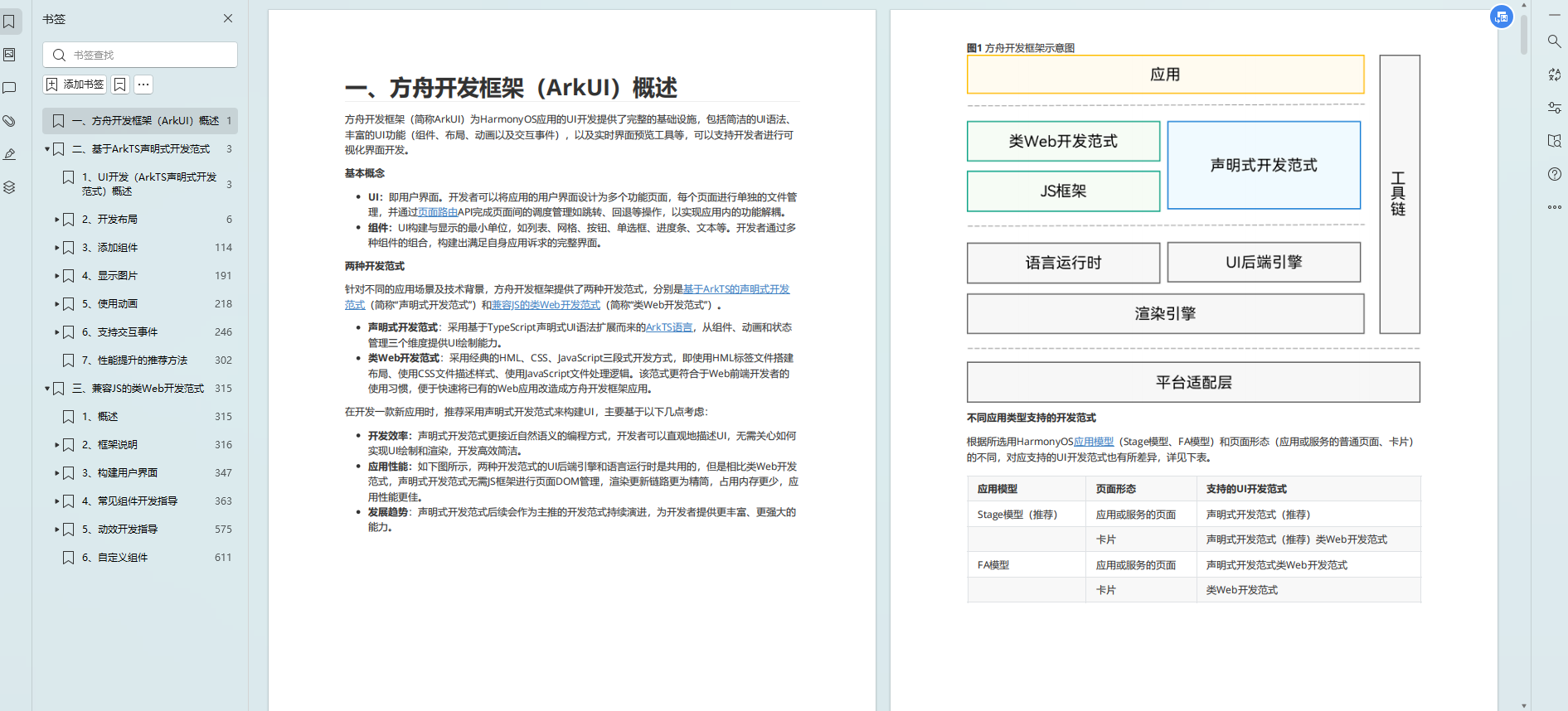Image resolution: width=1568 pixels, height=711 pixels.
Task: Click the 工具链 vertical box in diagram
Action: coord(1400,194)
